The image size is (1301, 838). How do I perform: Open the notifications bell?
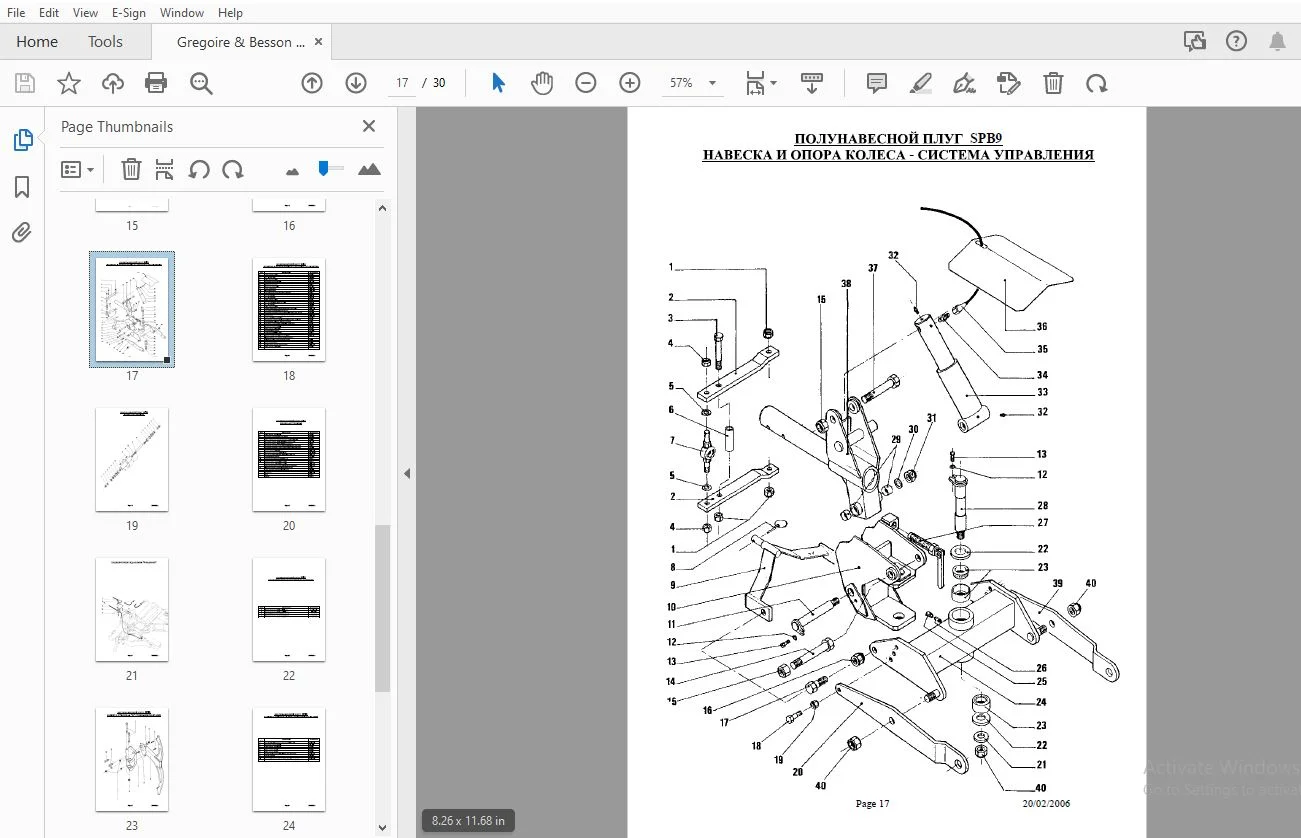tap(1277, 41)
